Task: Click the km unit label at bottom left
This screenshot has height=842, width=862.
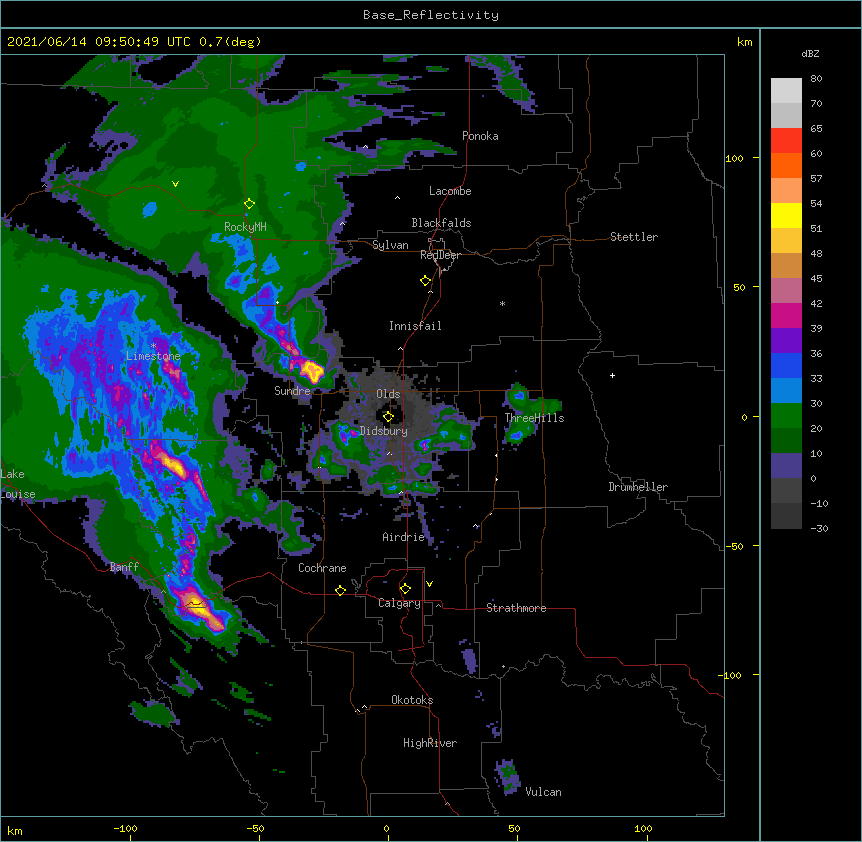Action: coord(15,830)
